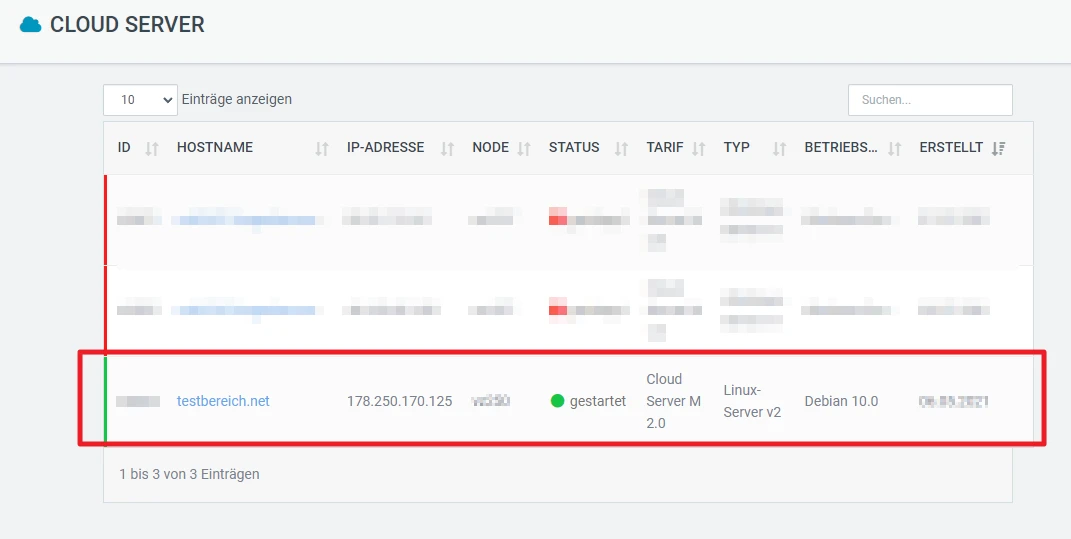
Task: Click into the Suchen search field
Action: 929,100
